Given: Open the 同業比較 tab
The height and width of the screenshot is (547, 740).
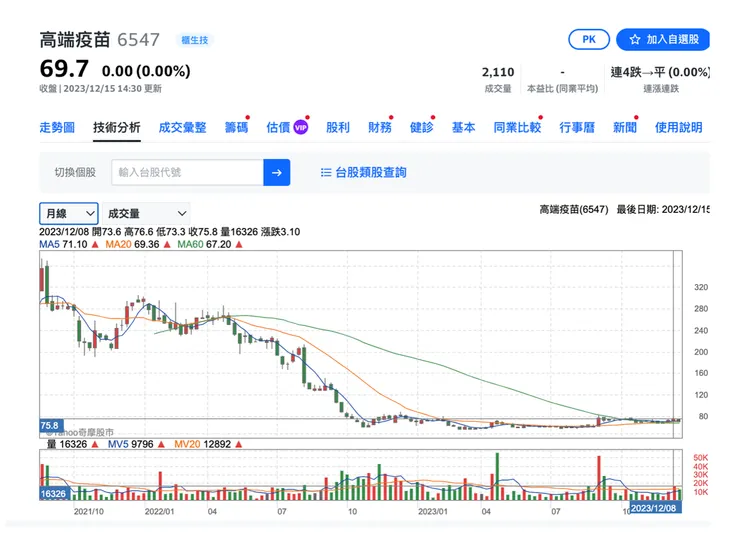Looking at the screenshot, I should [517, 127].
